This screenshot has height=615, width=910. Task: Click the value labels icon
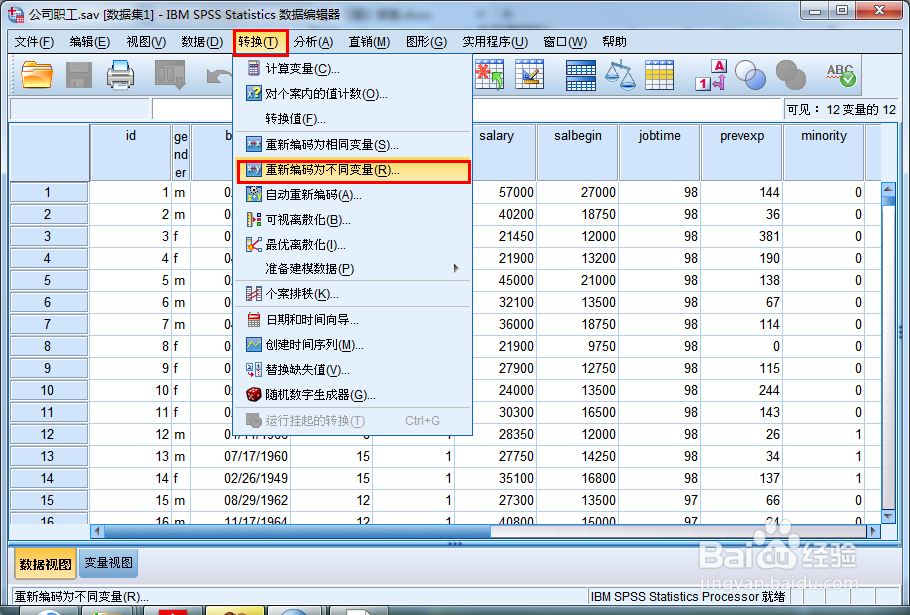(x=710, y=75)
